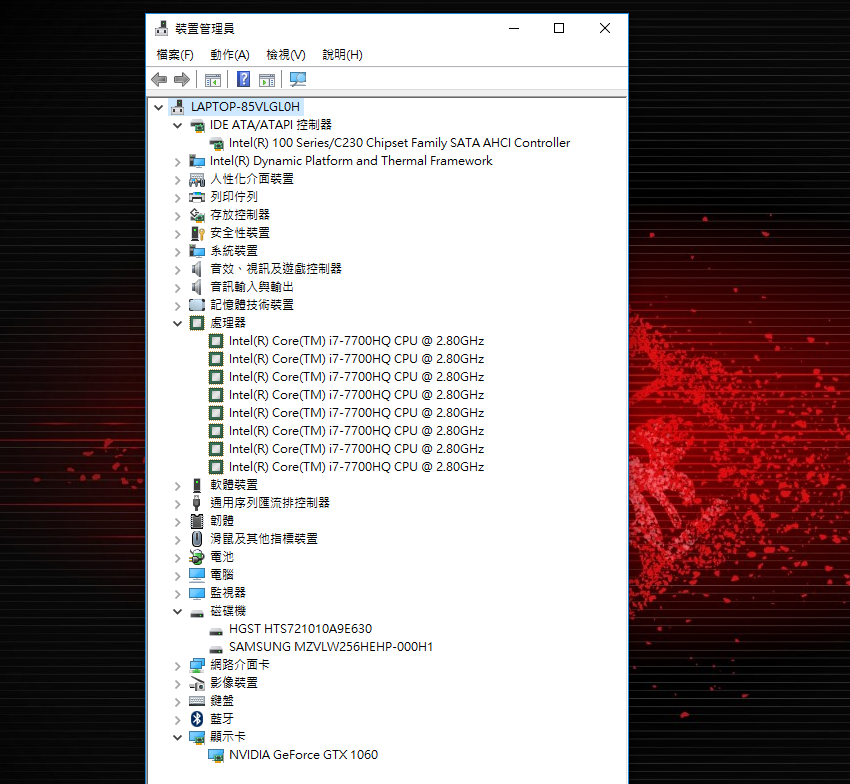Image resolution: width=850 pixels, height=784 pixels.
Task: Collapse the LAPTOP-85VLGL0H root node
Action: coord(158,107)
